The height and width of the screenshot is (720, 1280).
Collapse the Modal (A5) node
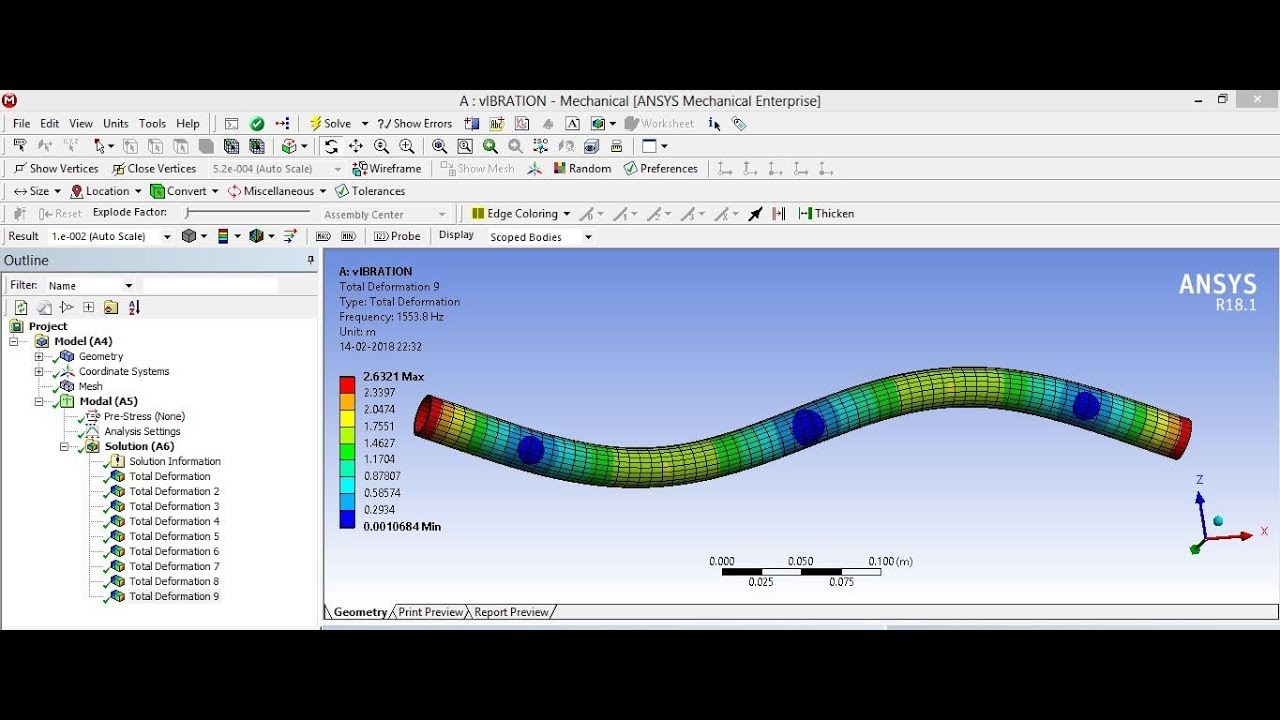39,401
